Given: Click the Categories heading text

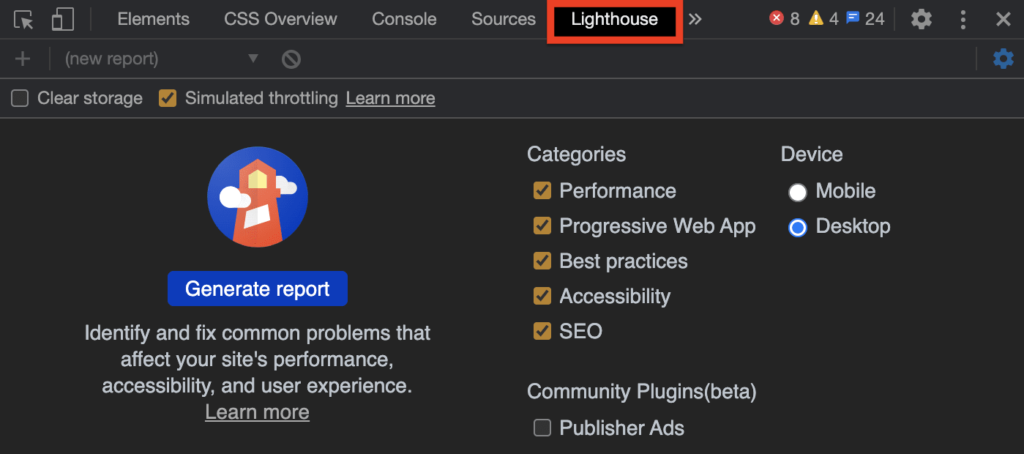Looking at the screenshot, I should click(577, 155).
